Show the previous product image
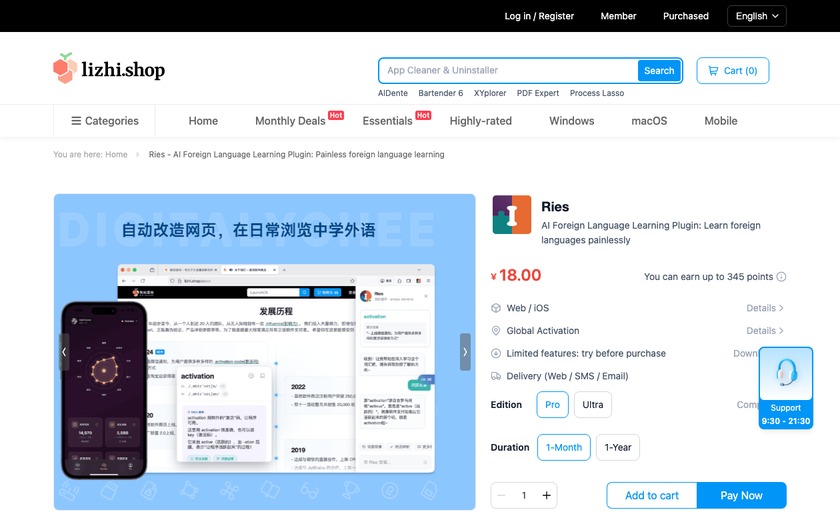The height and width of the screenshot is (520, 840). pos(64,352)
